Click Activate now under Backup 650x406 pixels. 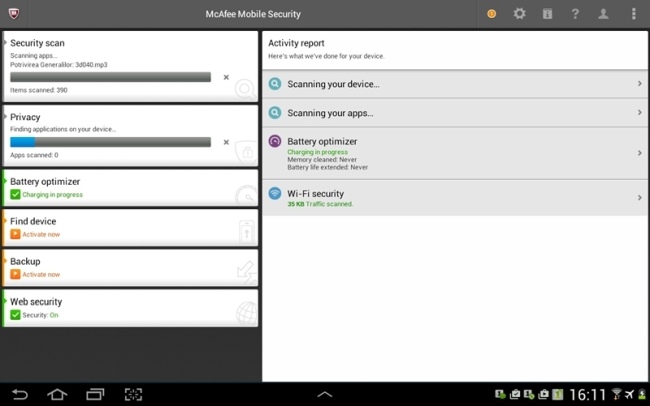(41, 275)
